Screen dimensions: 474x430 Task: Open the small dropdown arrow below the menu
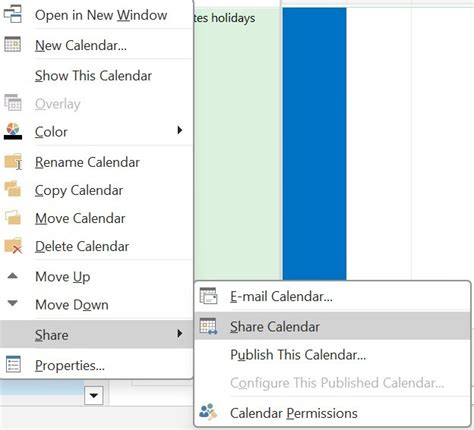[94, 396]
